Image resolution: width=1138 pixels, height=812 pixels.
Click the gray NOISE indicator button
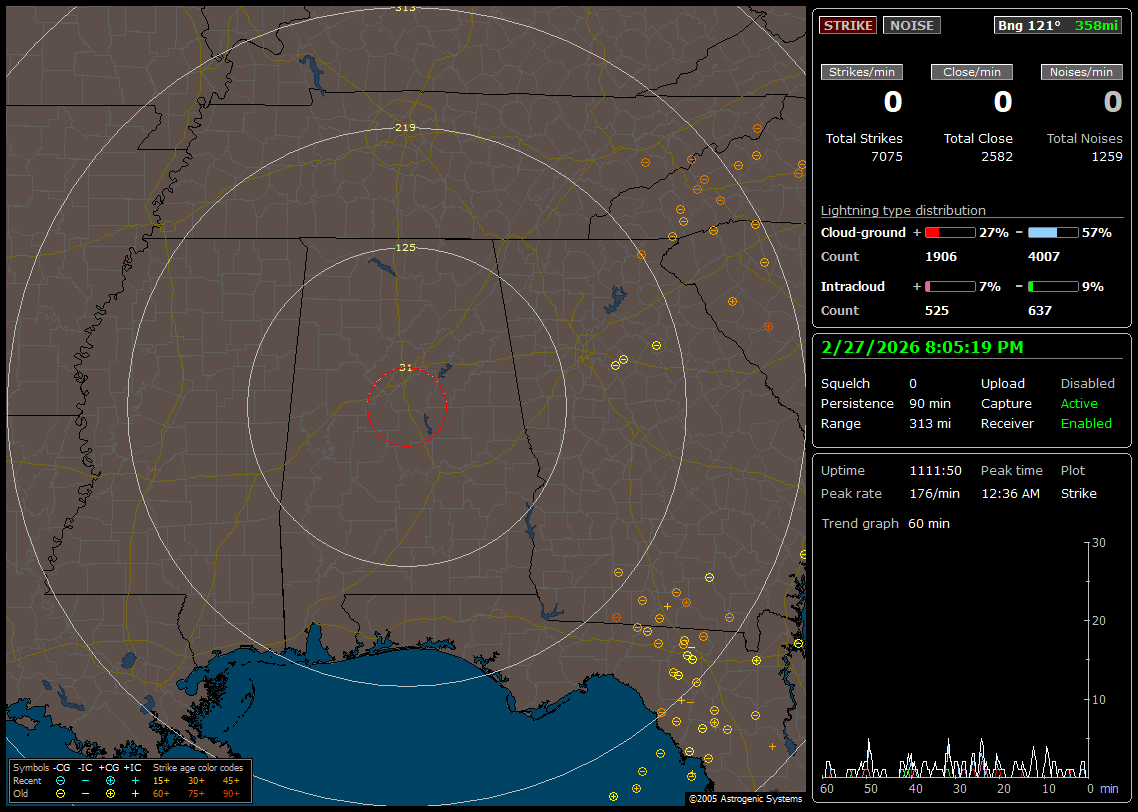coord(911,25)
